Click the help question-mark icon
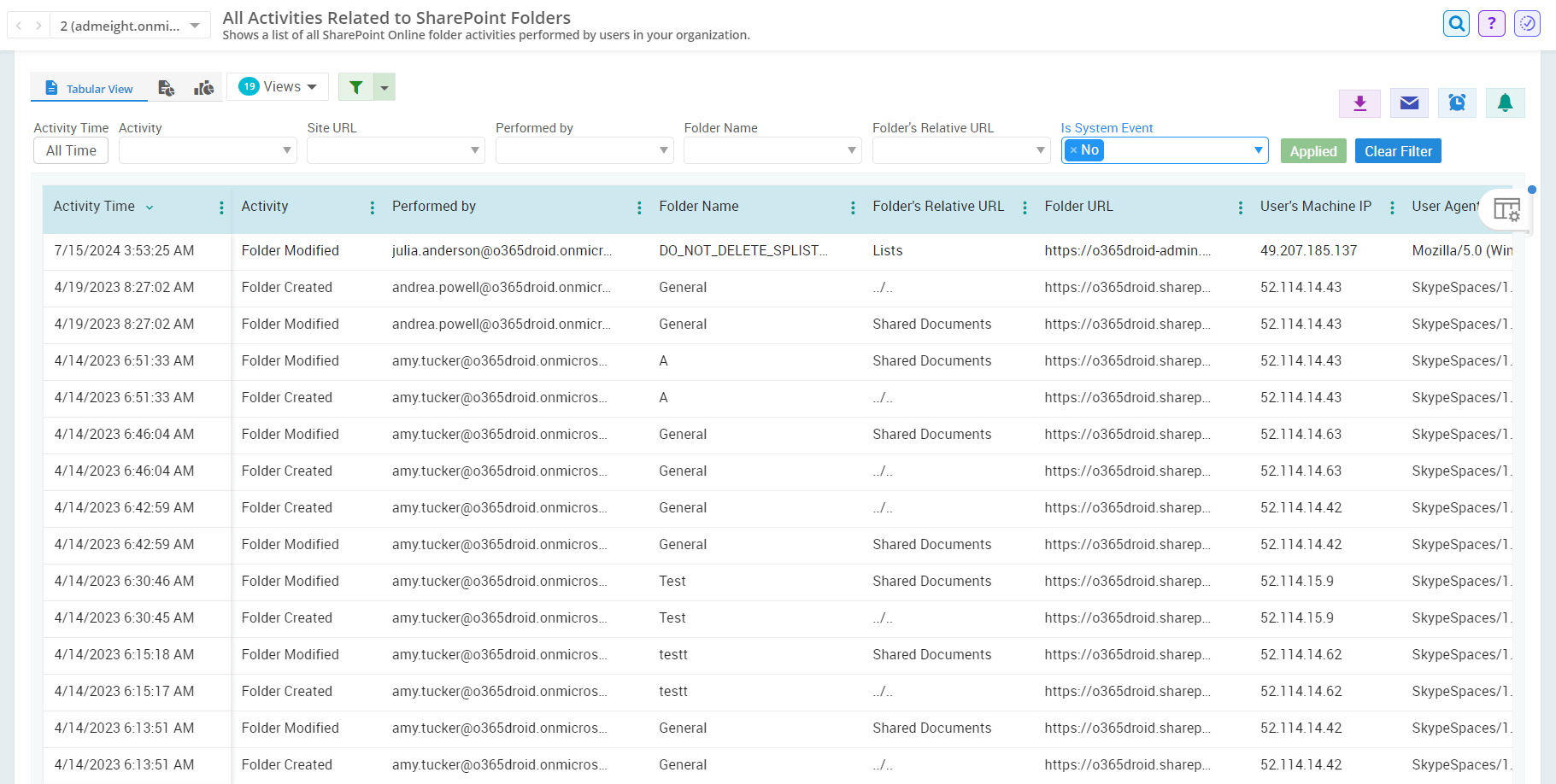The width and height of the screenshot is (1556, 784). [x=1491, y=23]
